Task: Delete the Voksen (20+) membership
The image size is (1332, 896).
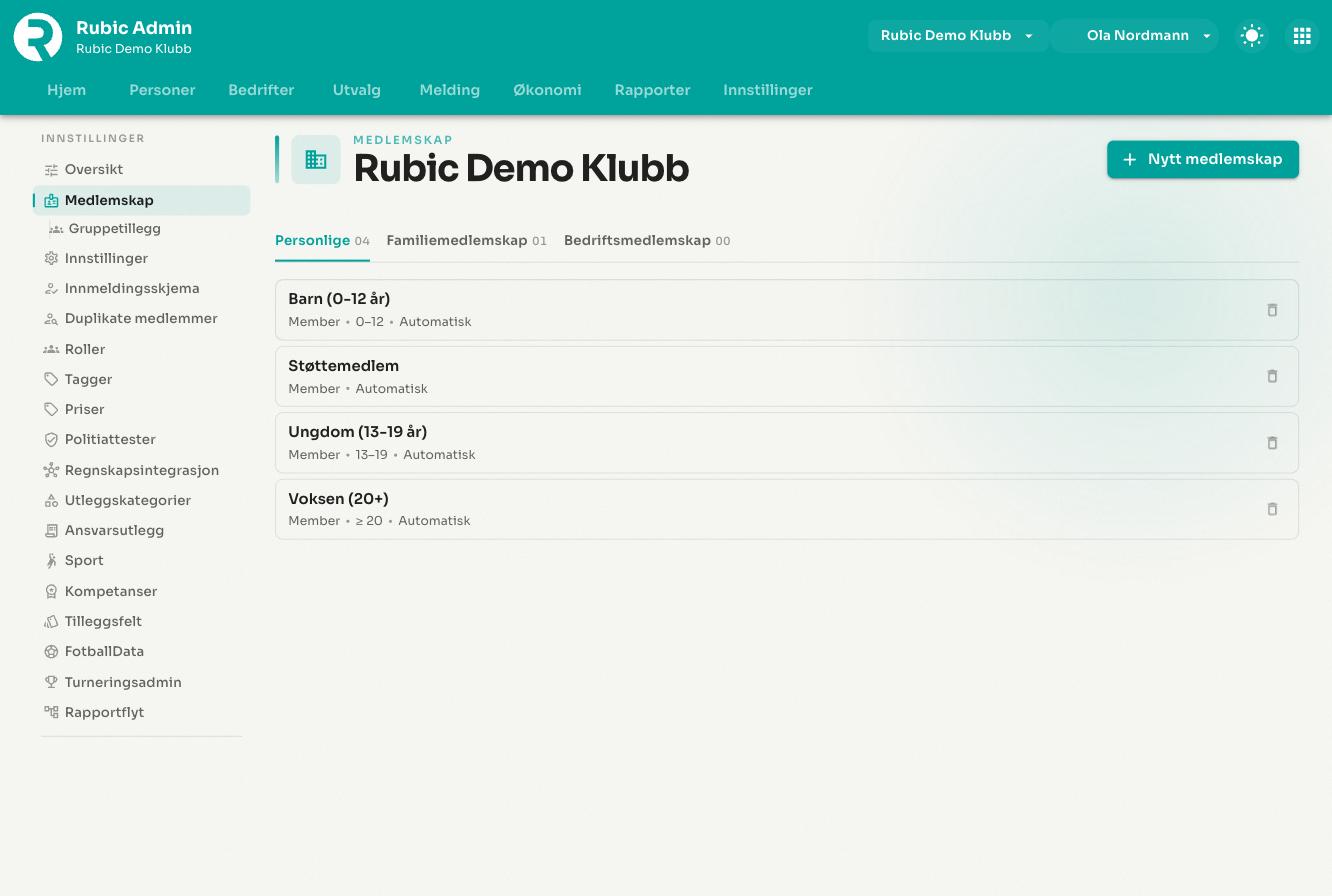Action: coord(1272,509)
